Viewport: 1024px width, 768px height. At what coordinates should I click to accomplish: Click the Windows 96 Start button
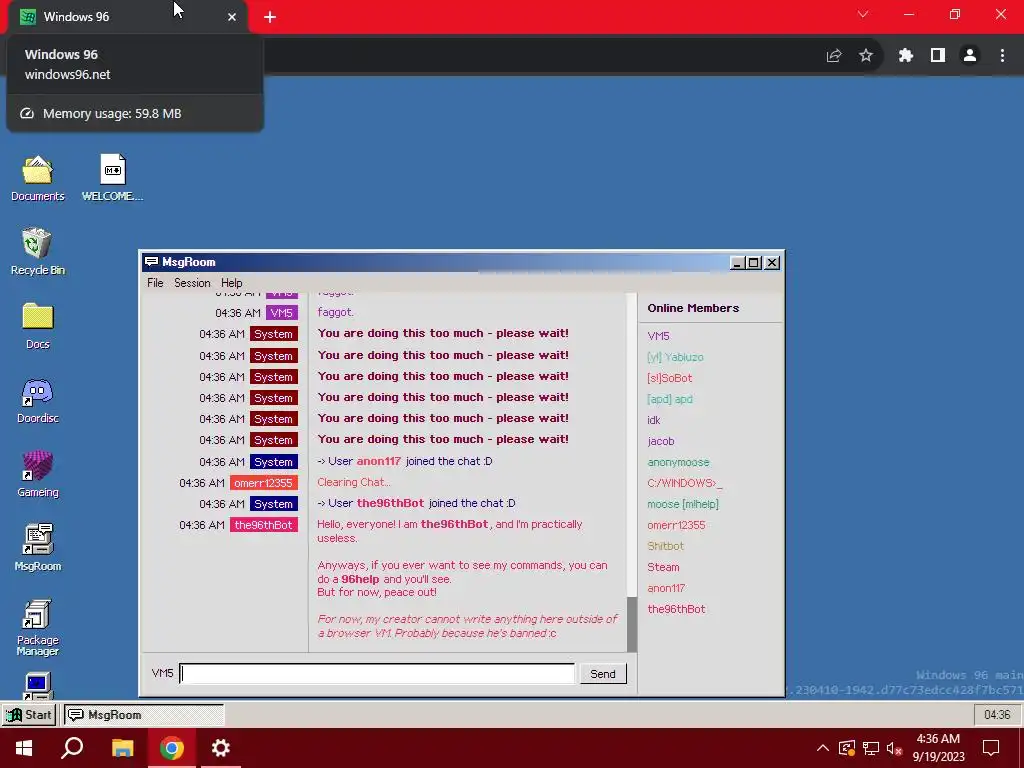[x=29, y=714]
